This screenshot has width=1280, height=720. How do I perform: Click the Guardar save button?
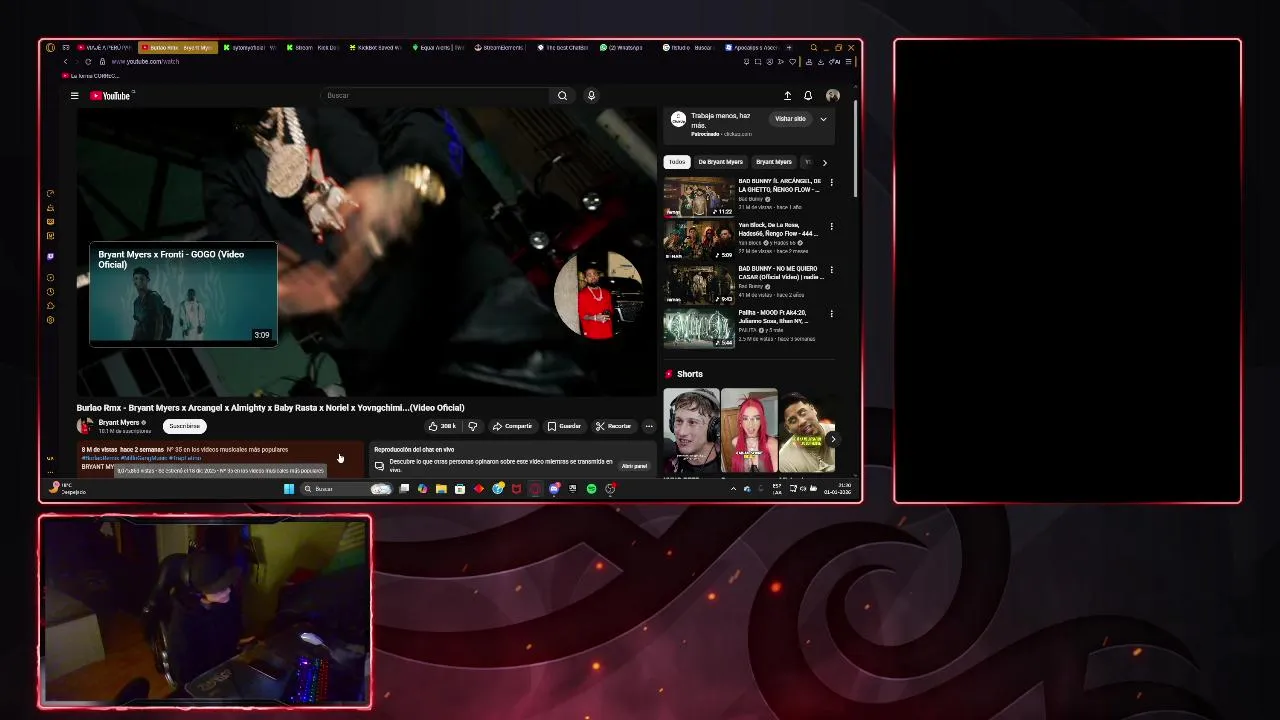pyautogui.click(x=564, y=426)
